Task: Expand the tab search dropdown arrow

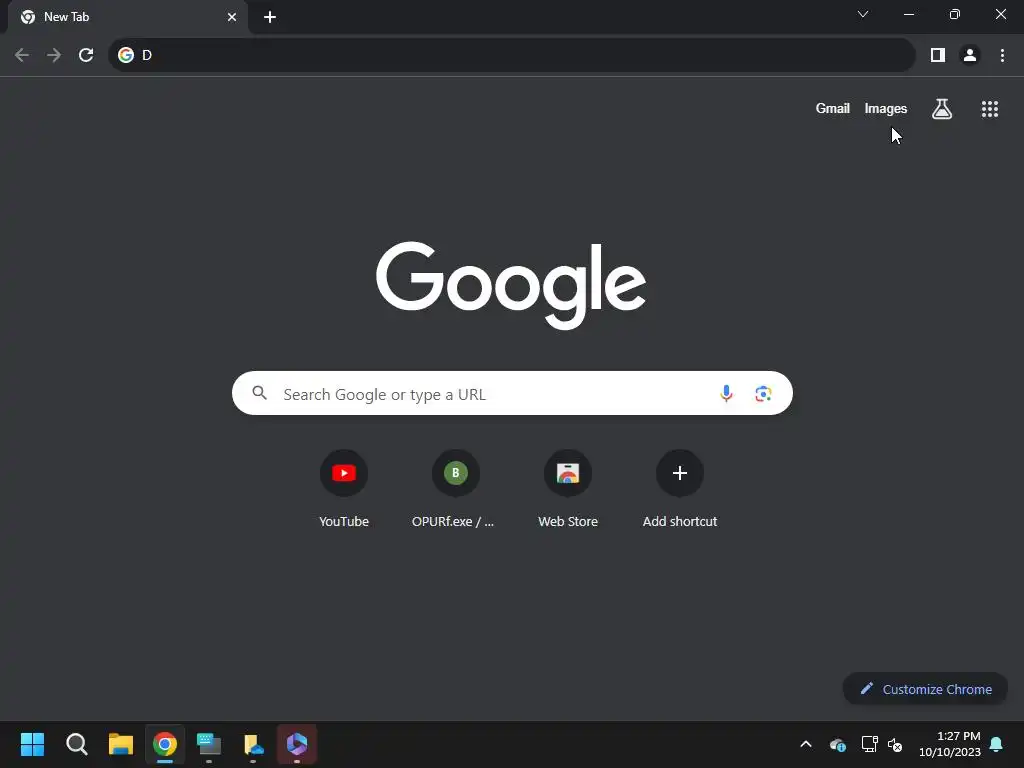Action: pyautogui.click(x=863, y=14)
